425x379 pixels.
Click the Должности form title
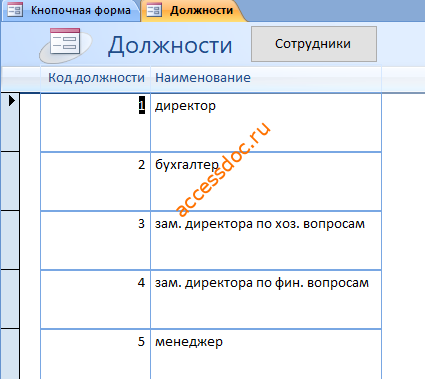tap(170, 45)
